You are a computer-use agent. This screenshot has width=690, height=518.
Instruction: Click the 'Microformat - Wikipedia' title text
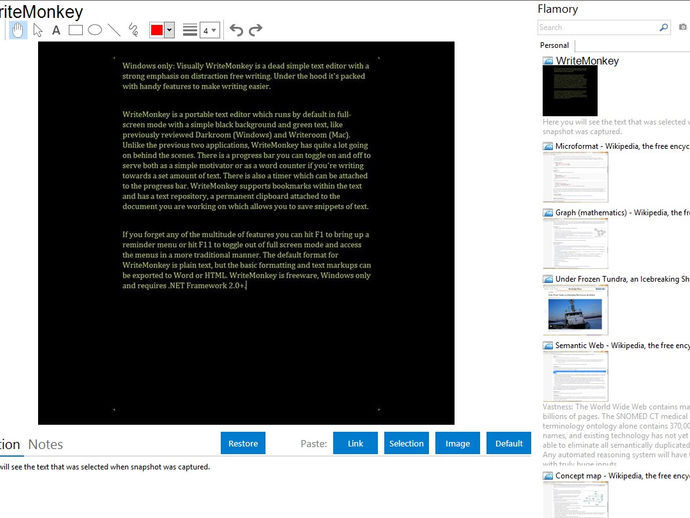622,146
